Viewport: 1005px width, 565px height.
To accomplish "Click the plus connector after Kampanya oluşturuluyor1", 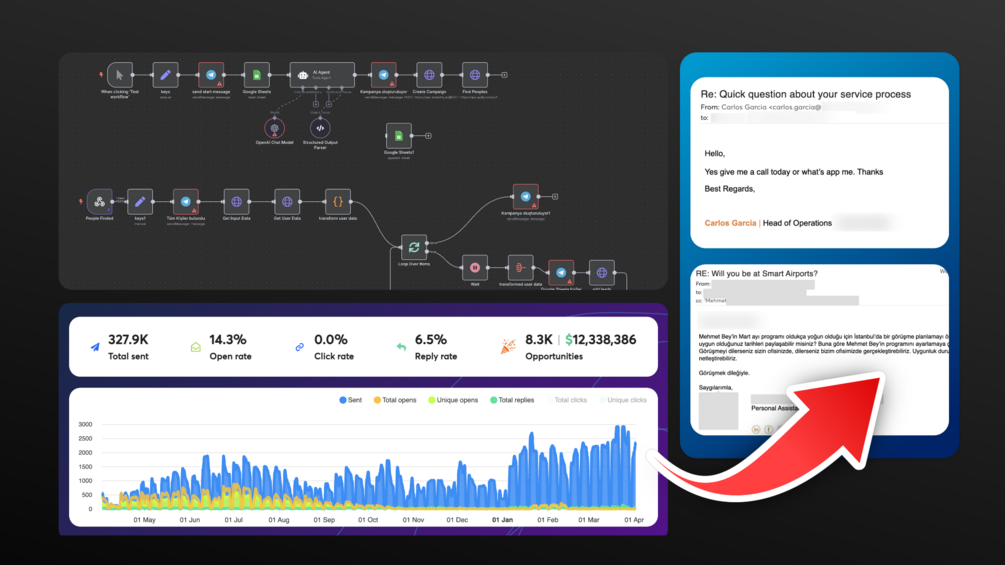I will (555, 197).
